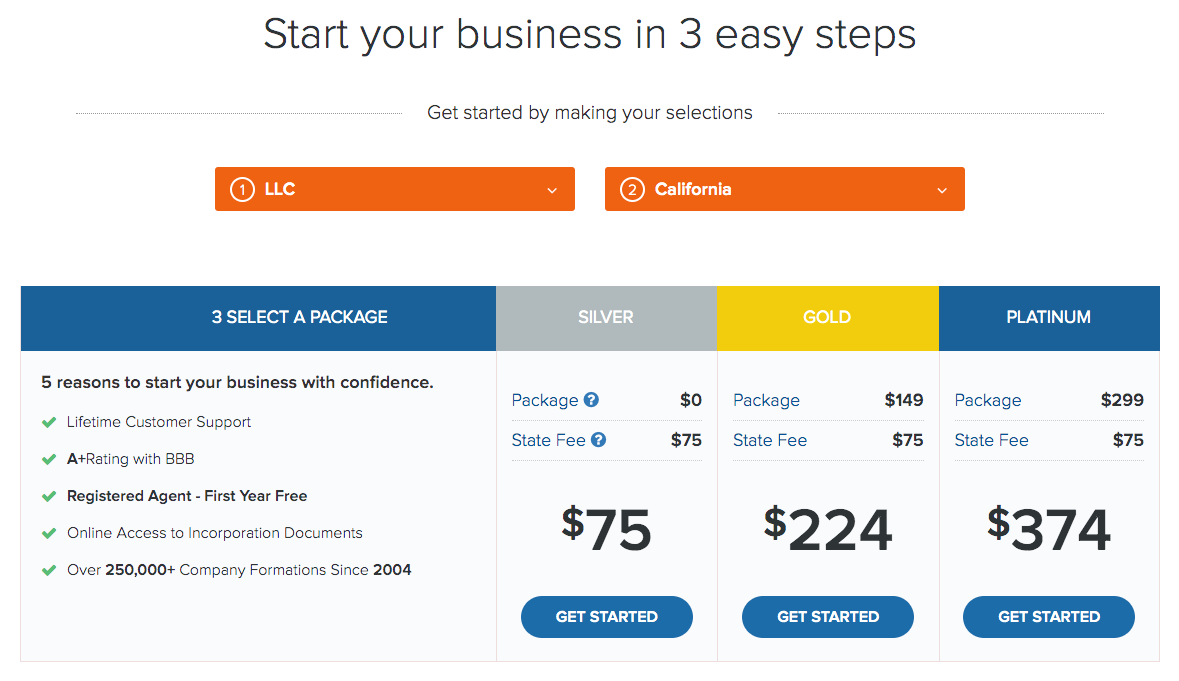This screenshot has width=1179, height=681.
Task: Open the LLC entity type dropdown
Action: [x=395, y=189]
